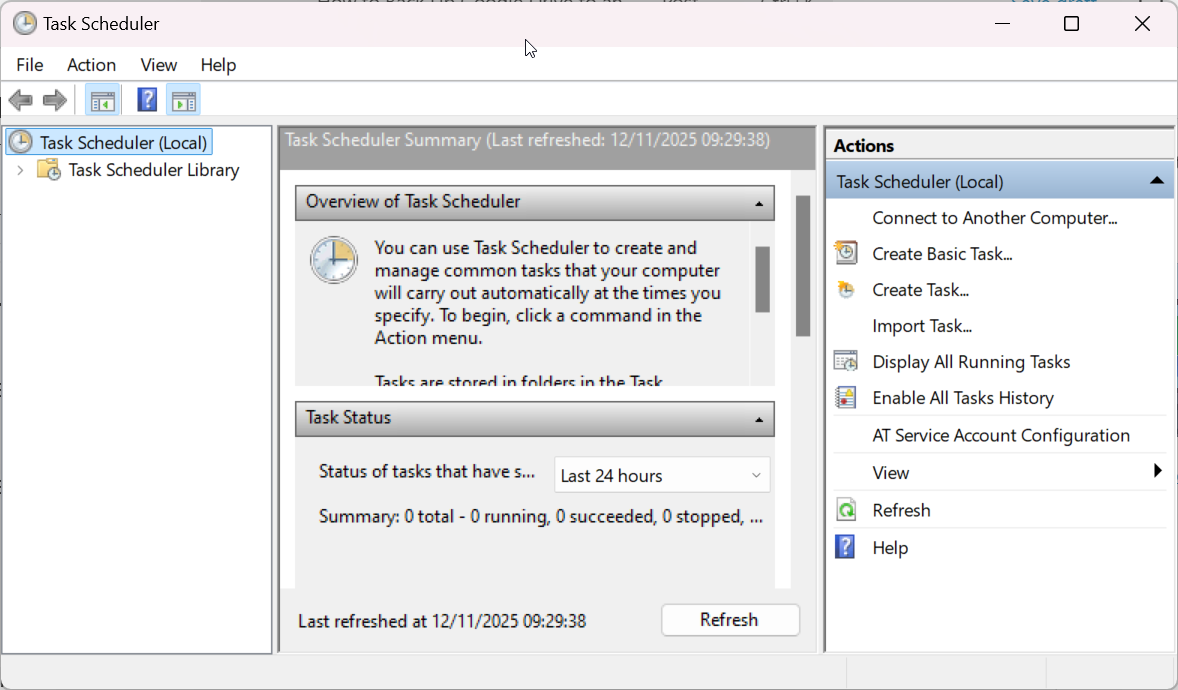Click the Help question mark icon in Actions pane
1178x690 pixels.
(x=845, y=546)
